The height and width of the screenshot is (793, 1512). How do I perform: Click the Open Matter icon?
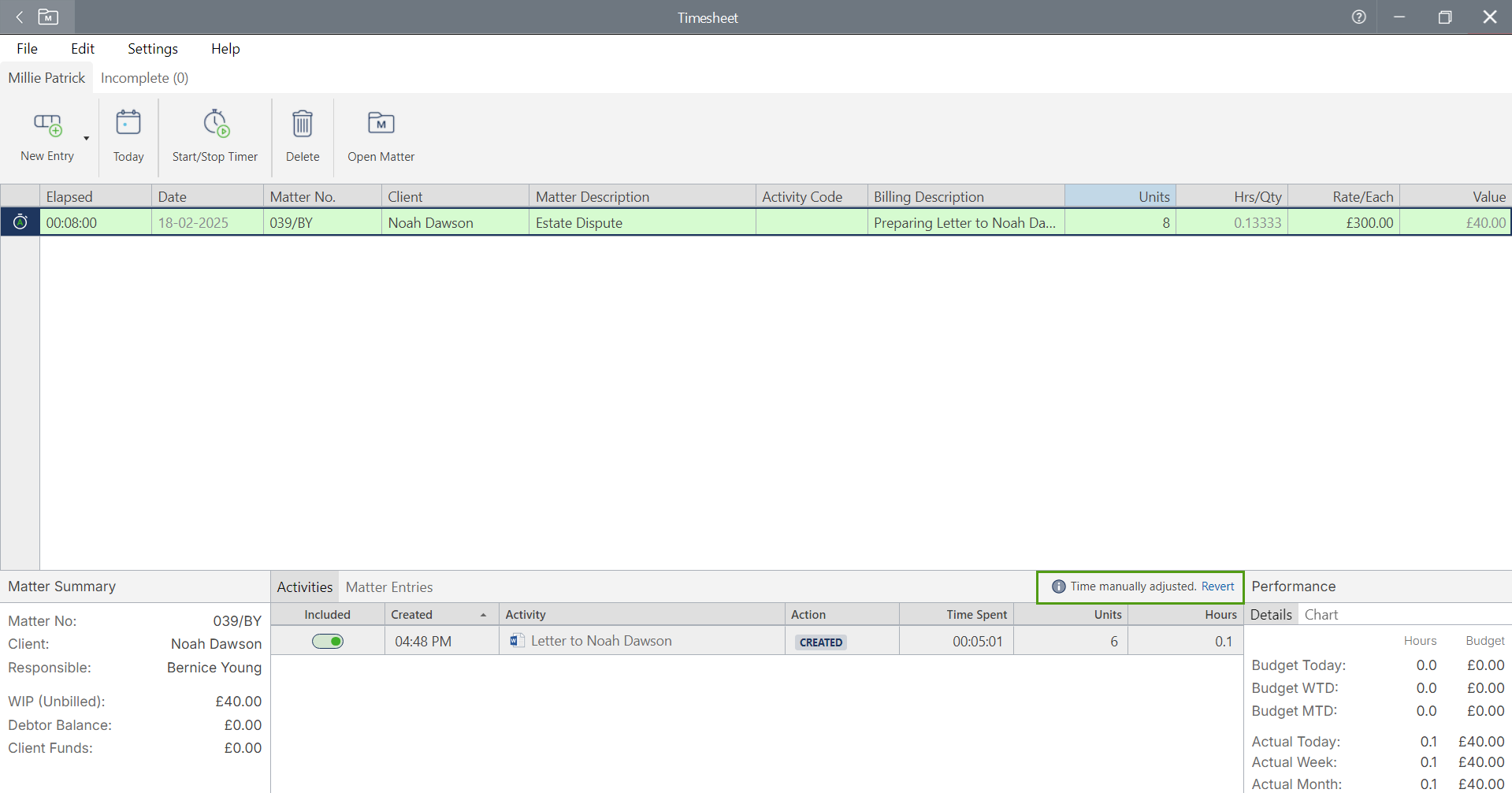click(381, 123)
